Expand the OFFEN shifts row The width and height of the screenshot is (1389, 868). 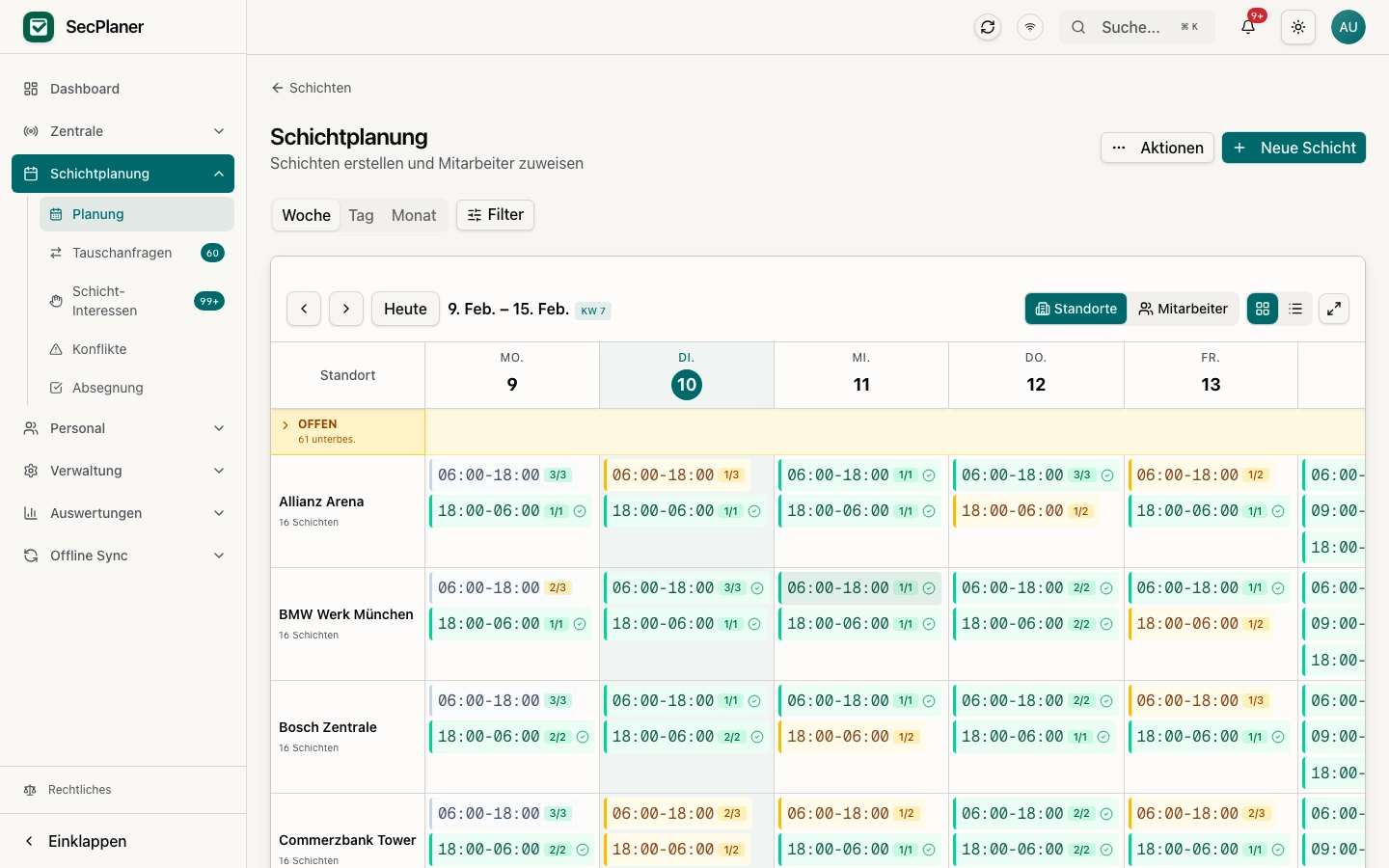pyautogui.click(x=286, y=424)
